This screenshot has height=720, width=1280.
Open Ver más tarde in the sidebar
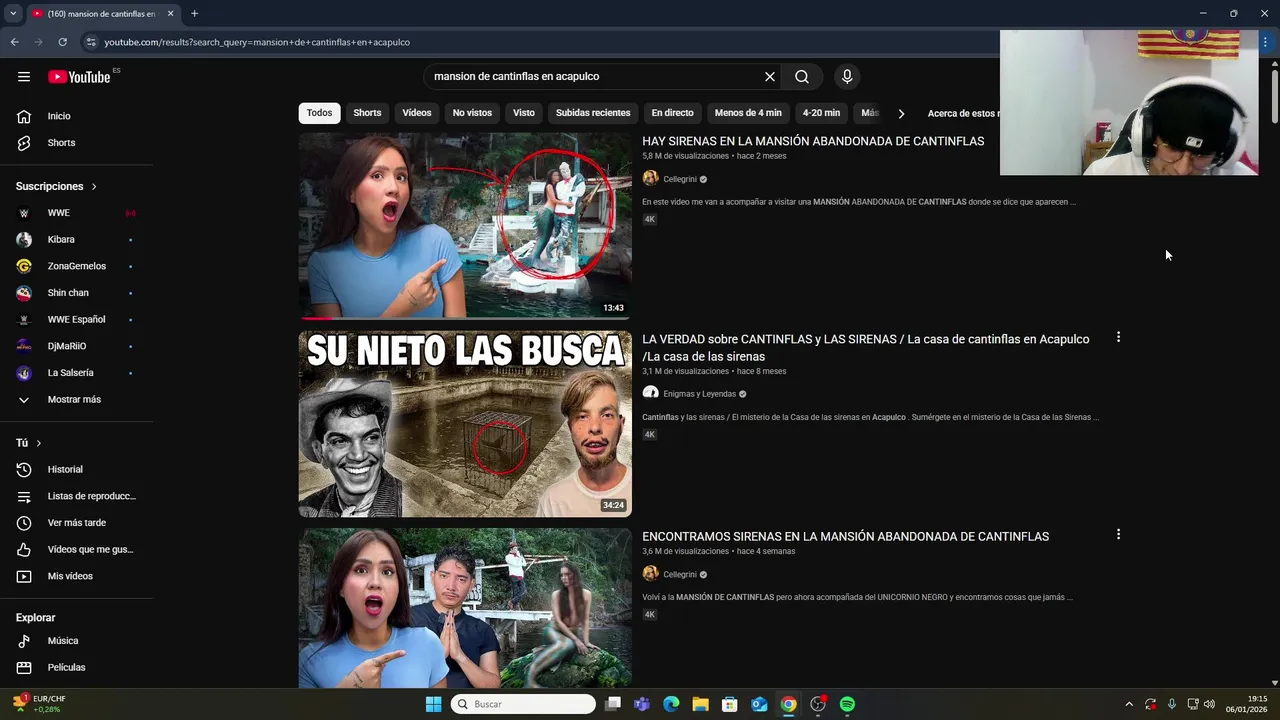click(x=76, y=523)
